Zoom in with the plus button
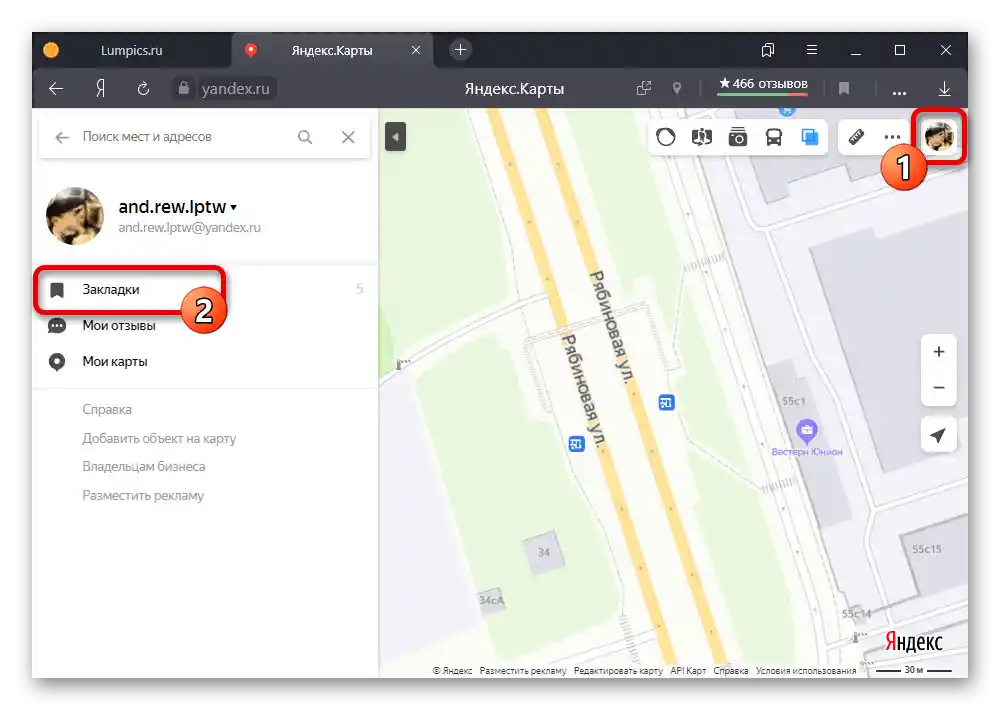The width and height of the screenshot is (1000, 710). click(x=939, y=351)
